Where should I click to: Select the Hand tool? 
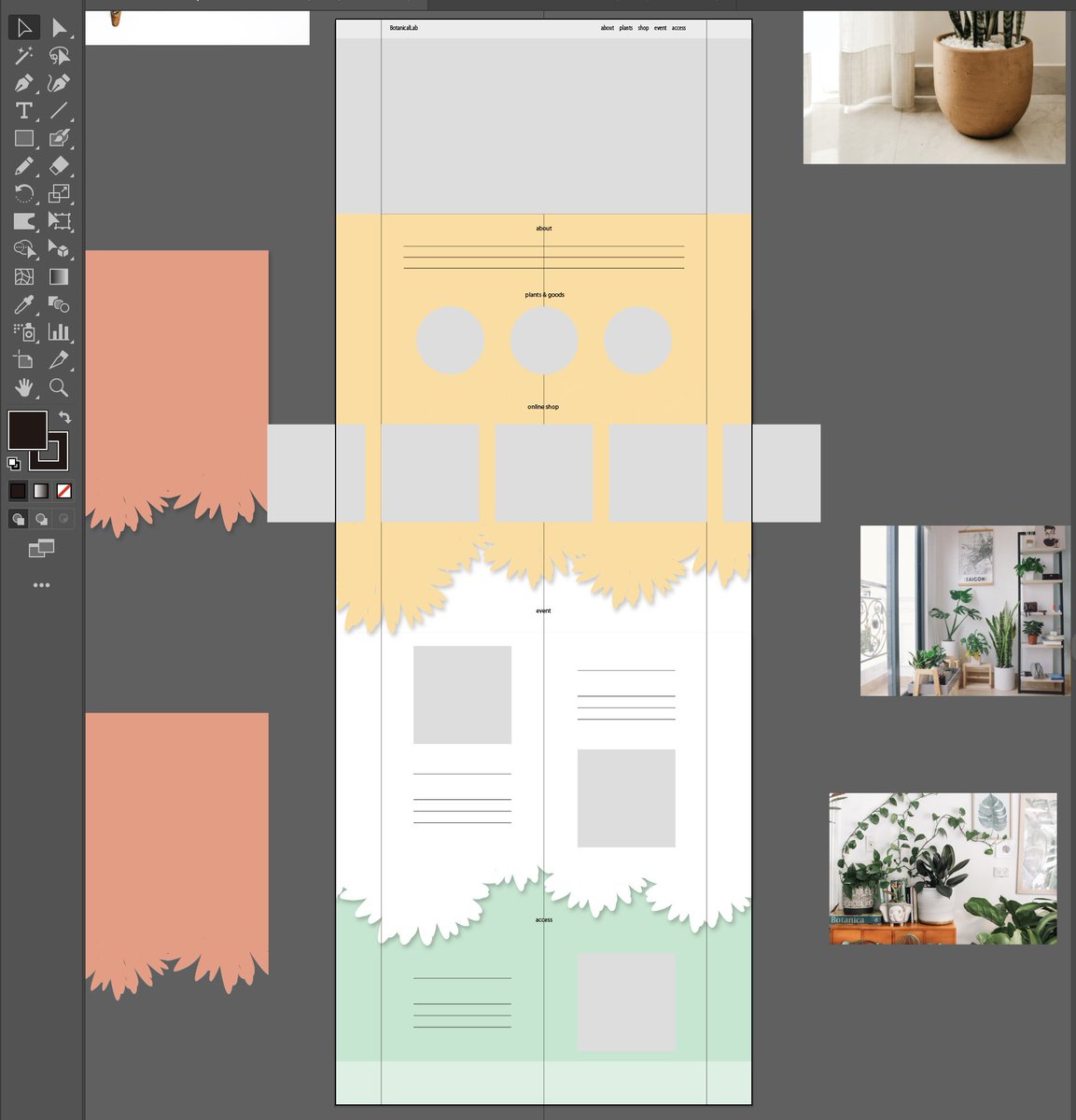tap(24, 387)
